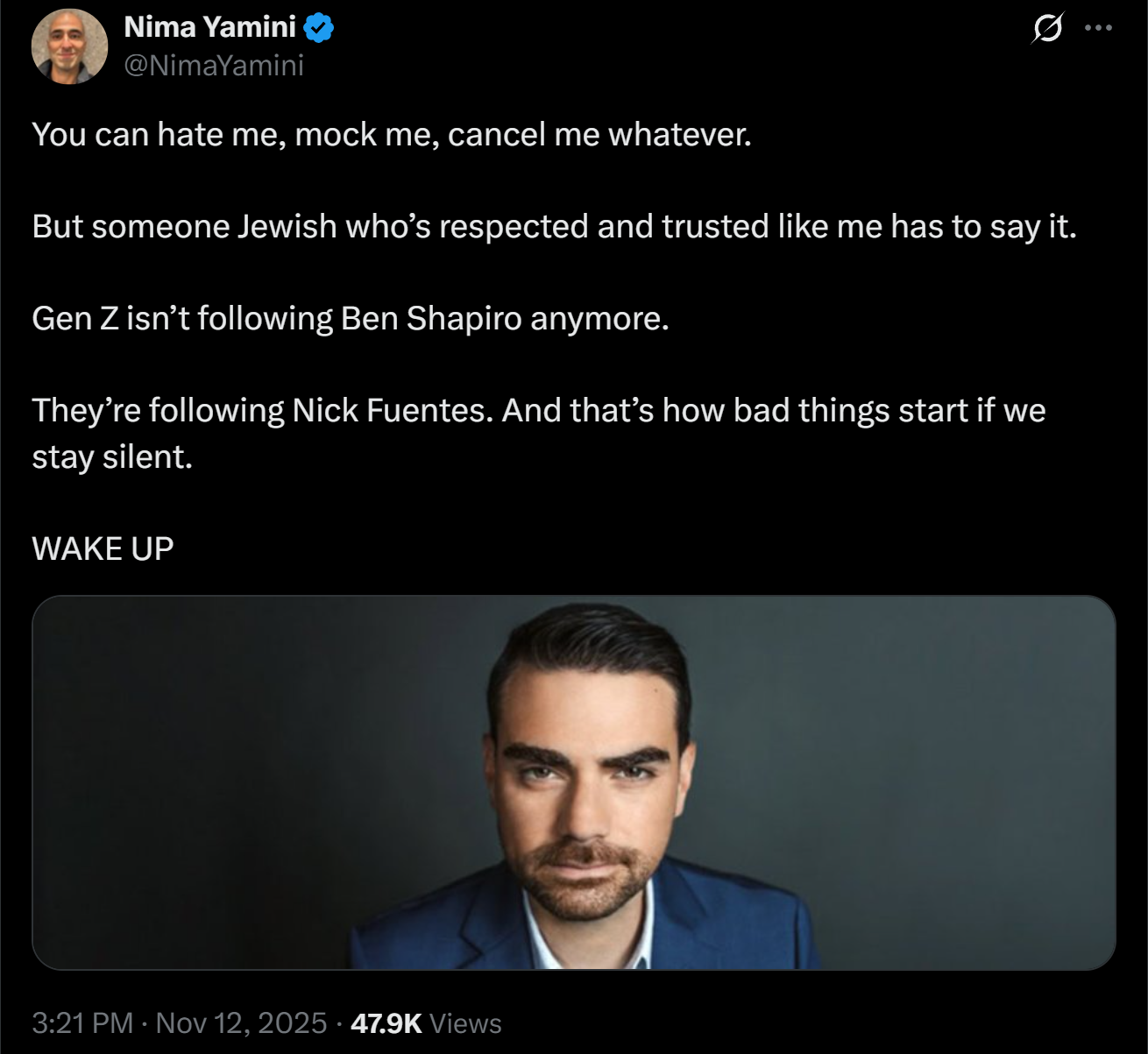Click the "WAKE UP" text
The image size is (1148, 1054).
(x=103, y=548)
